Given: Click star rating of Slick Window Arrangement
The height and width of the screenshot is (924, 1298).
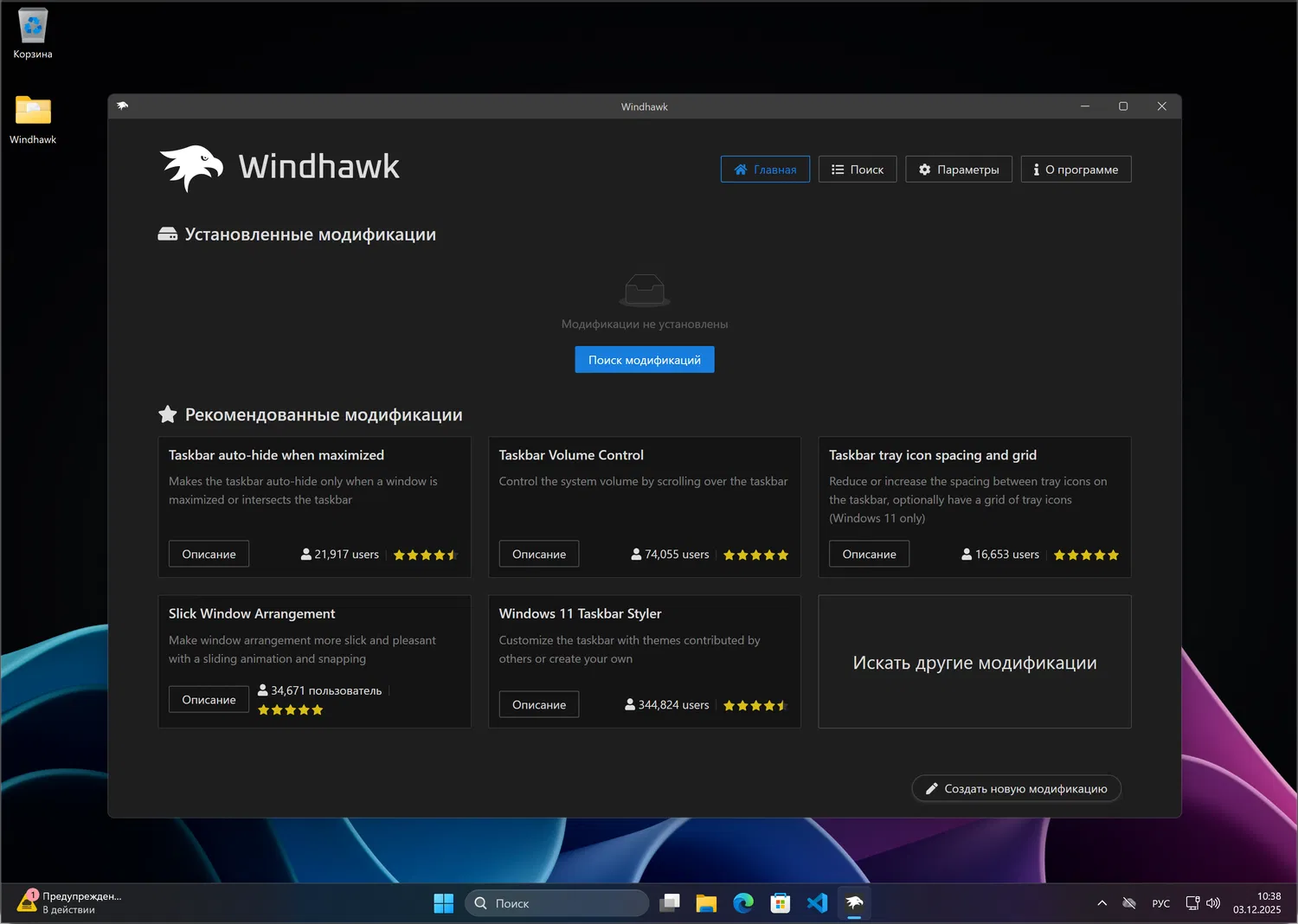Looking at the screenshot, I should click(x=291, y=710).
